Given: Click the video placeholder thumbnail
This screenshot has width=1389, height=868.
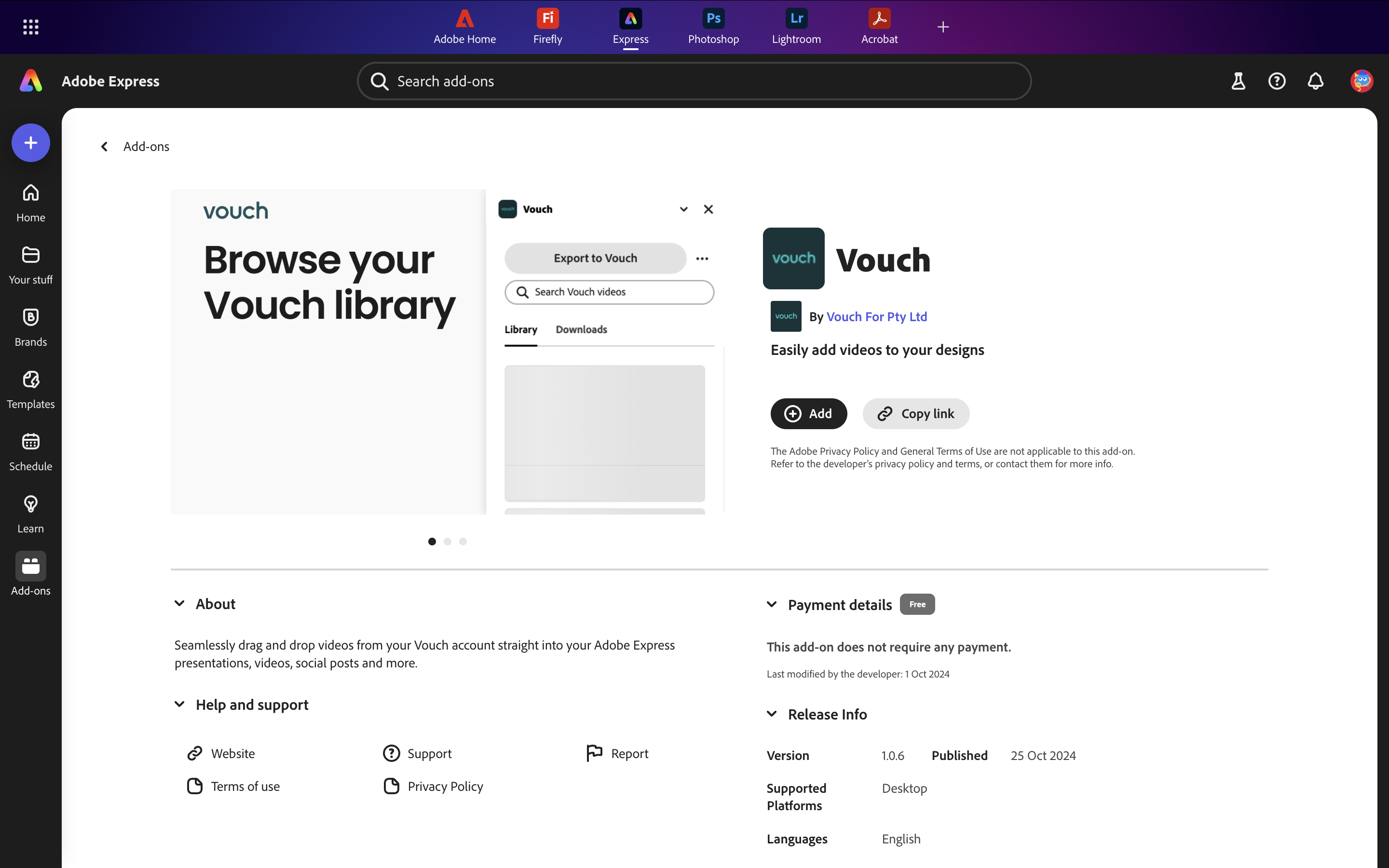Looking at the screenshot, I should coord(604,433).
